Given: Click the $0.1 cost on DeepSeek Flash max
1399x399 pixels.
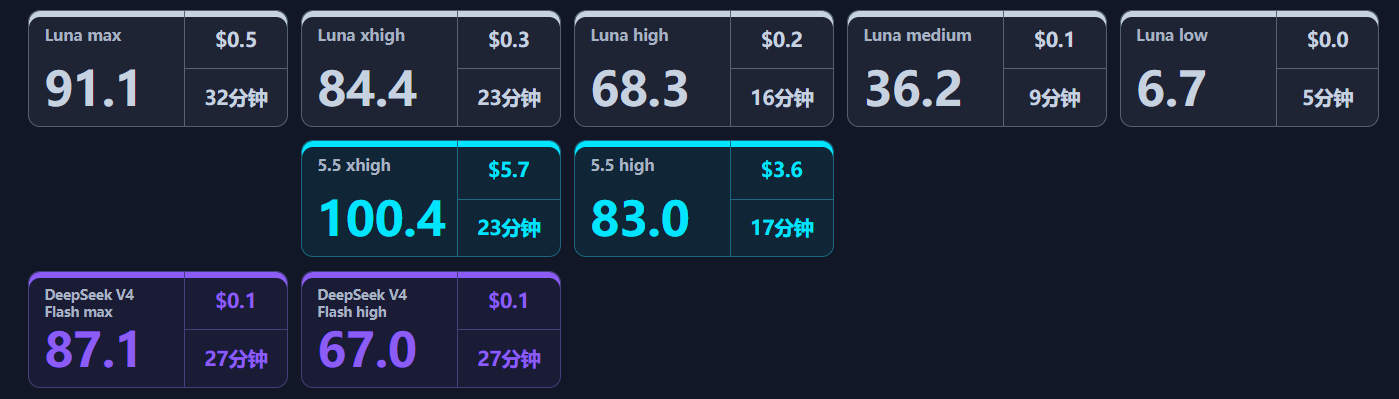Looking at the screenshot, I should (x=236, y=301).
